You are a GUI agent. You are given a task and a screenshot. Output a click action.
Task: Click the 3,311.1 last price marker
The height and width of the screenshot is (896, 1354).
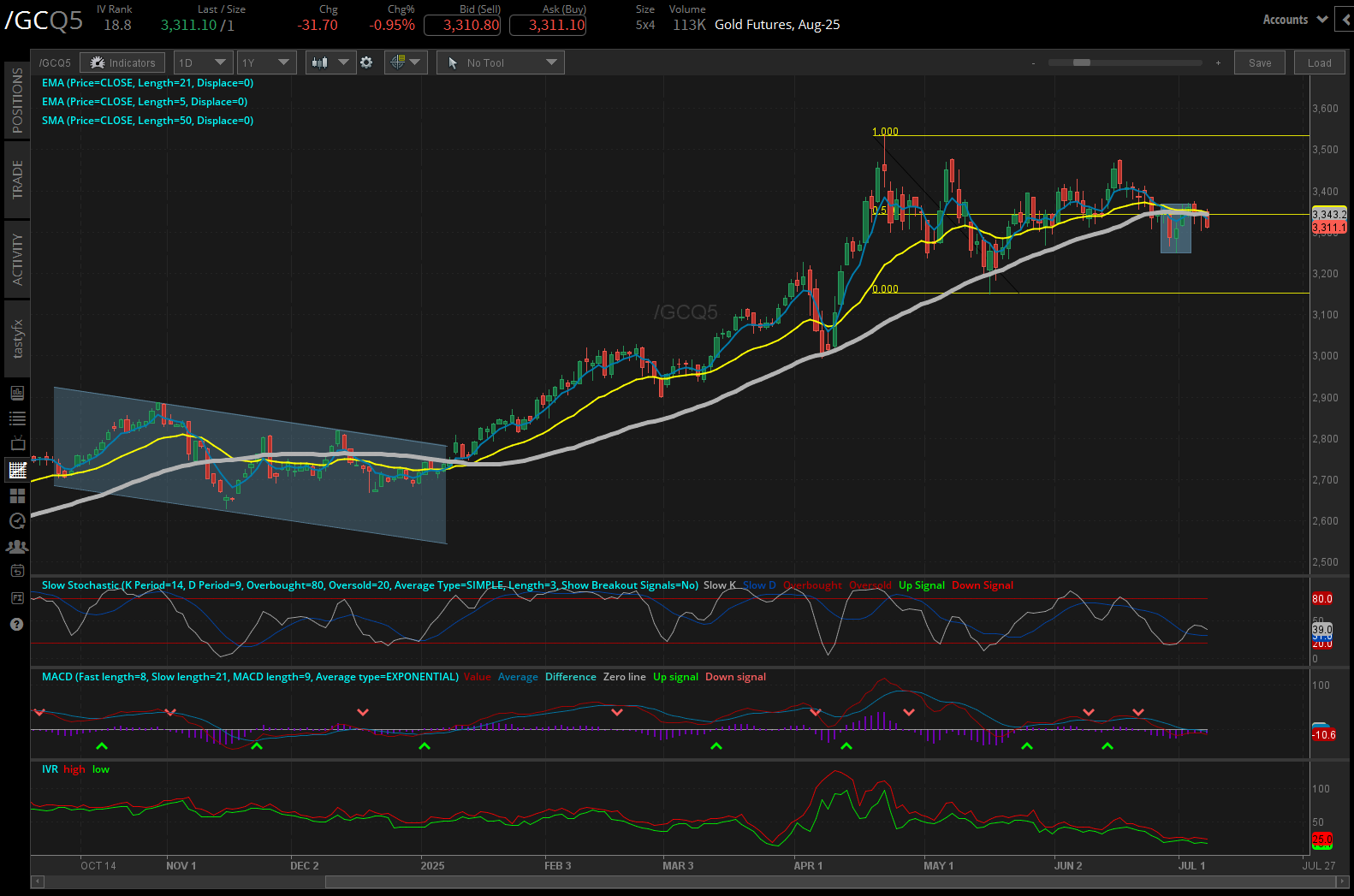1329,228
